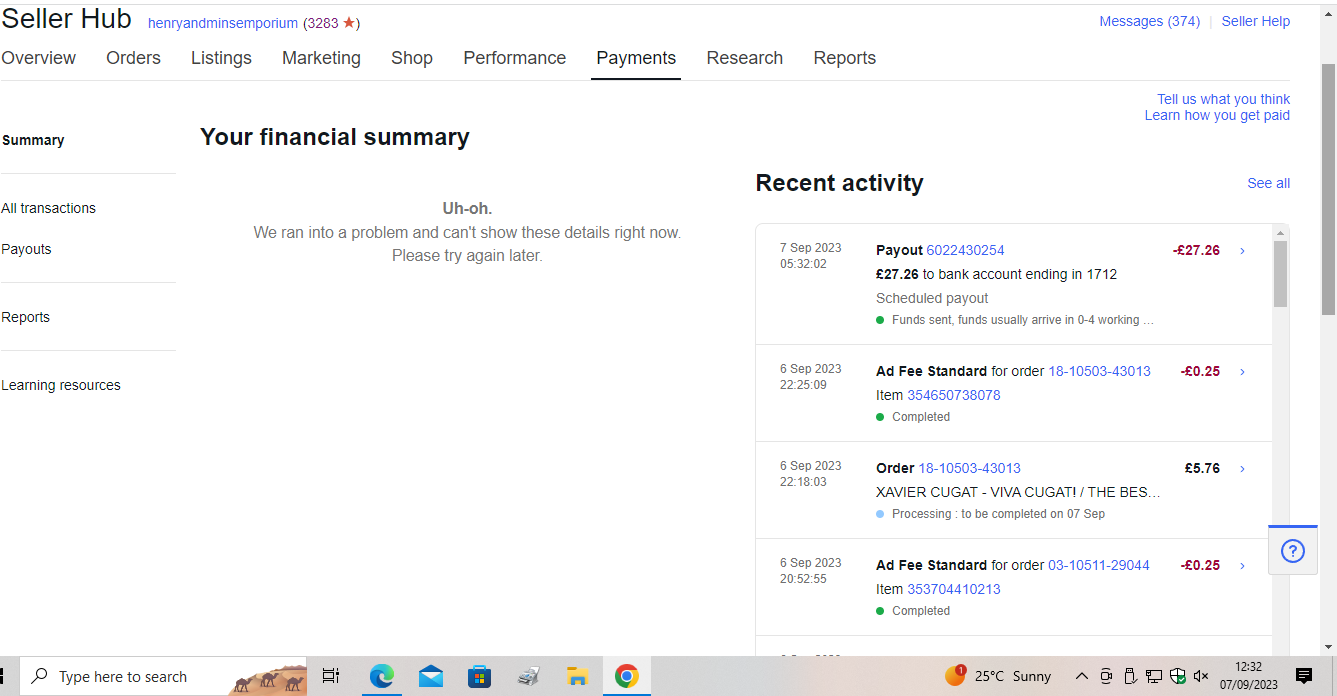Open Seller Help link
Screen dimensions: 1337x696
(1256, 21)
